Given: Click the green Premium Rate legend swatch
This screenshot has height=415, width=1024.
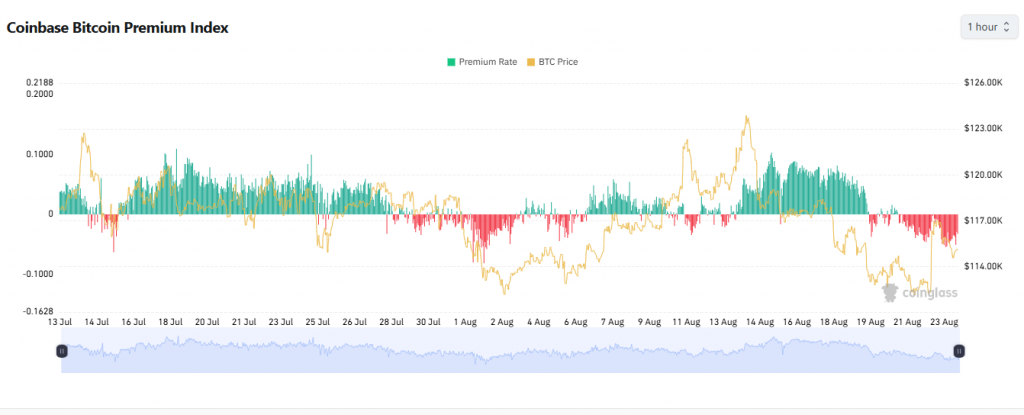Looking at the screenshot, I should tap(452, 62).
